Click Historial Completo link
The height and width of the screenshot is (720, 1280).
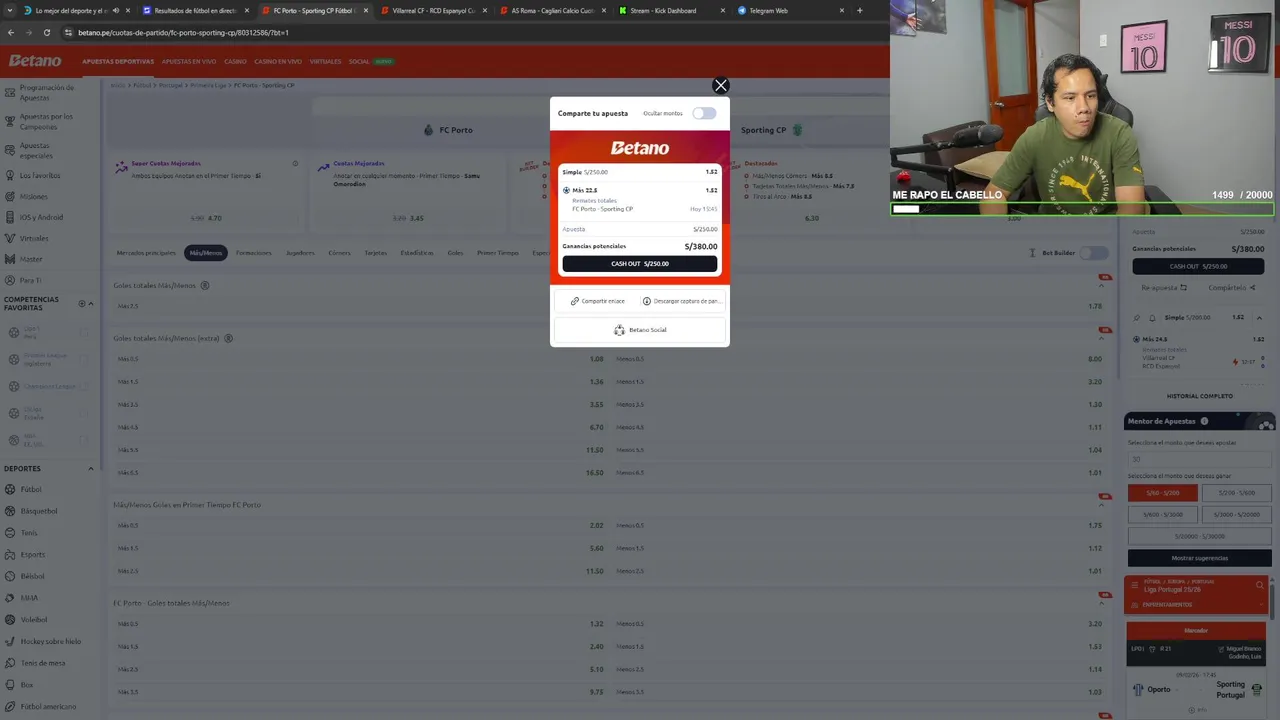(x=1199, y=396)
